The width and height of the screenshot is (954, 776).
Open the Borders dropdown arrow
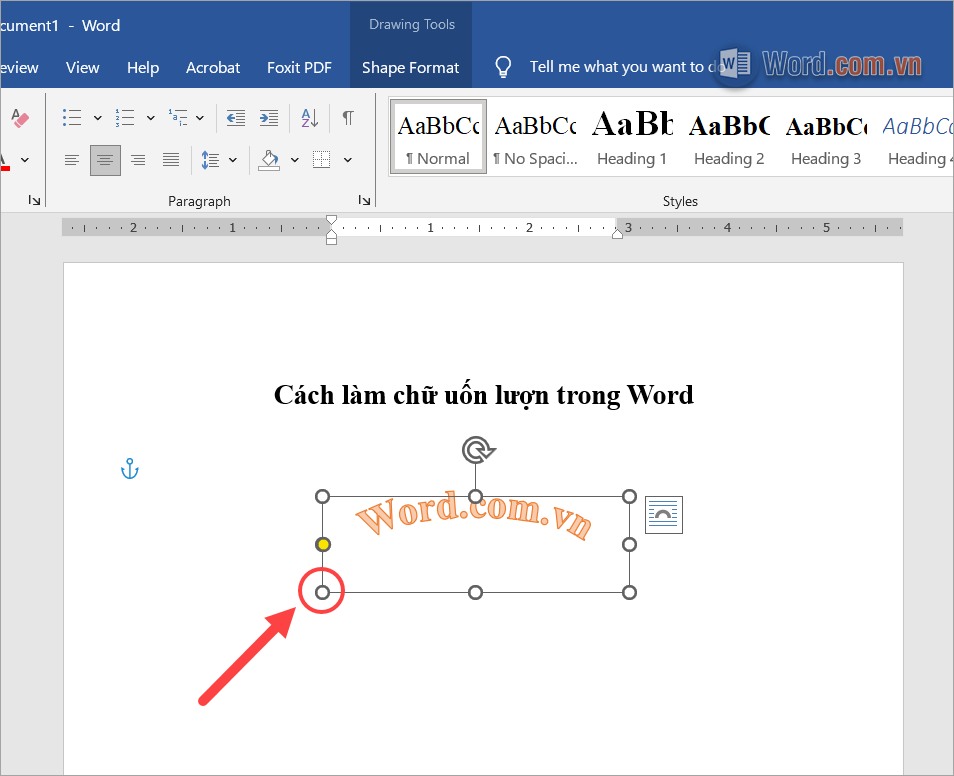[x=347, y=160]
